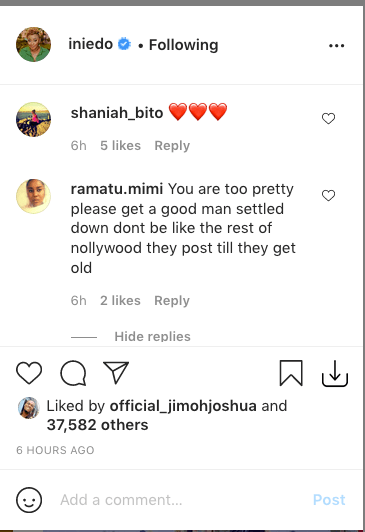The width and height of the screenshot is (365, 532).
Task: Open official_jimohjoshua's profile link
Action: tap(183, 406)
